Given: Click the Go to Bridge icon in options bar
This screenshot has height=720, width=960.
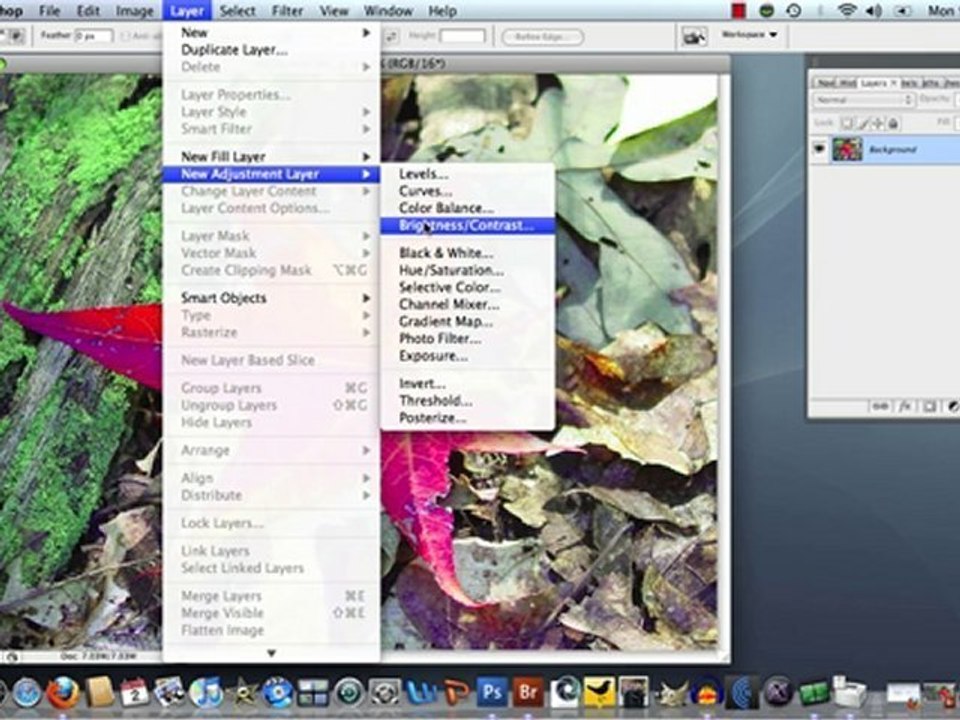Looking at the screenshot, I should coord(694,36).
